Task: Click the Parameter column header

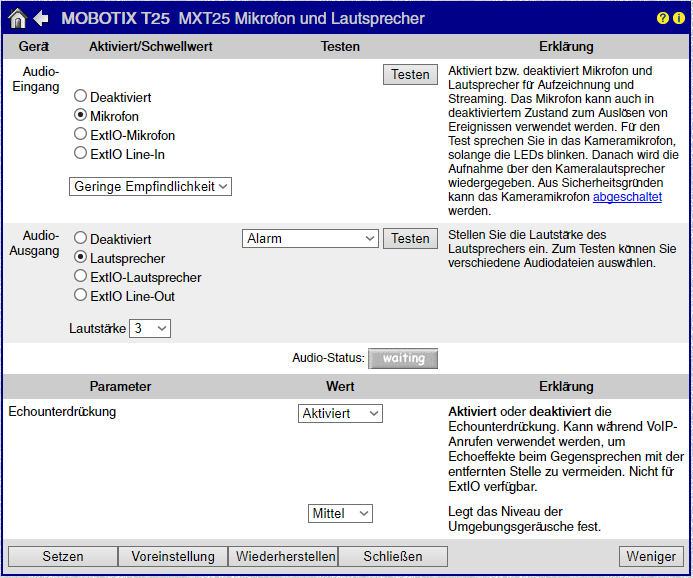Action: (x=120, y=387)
